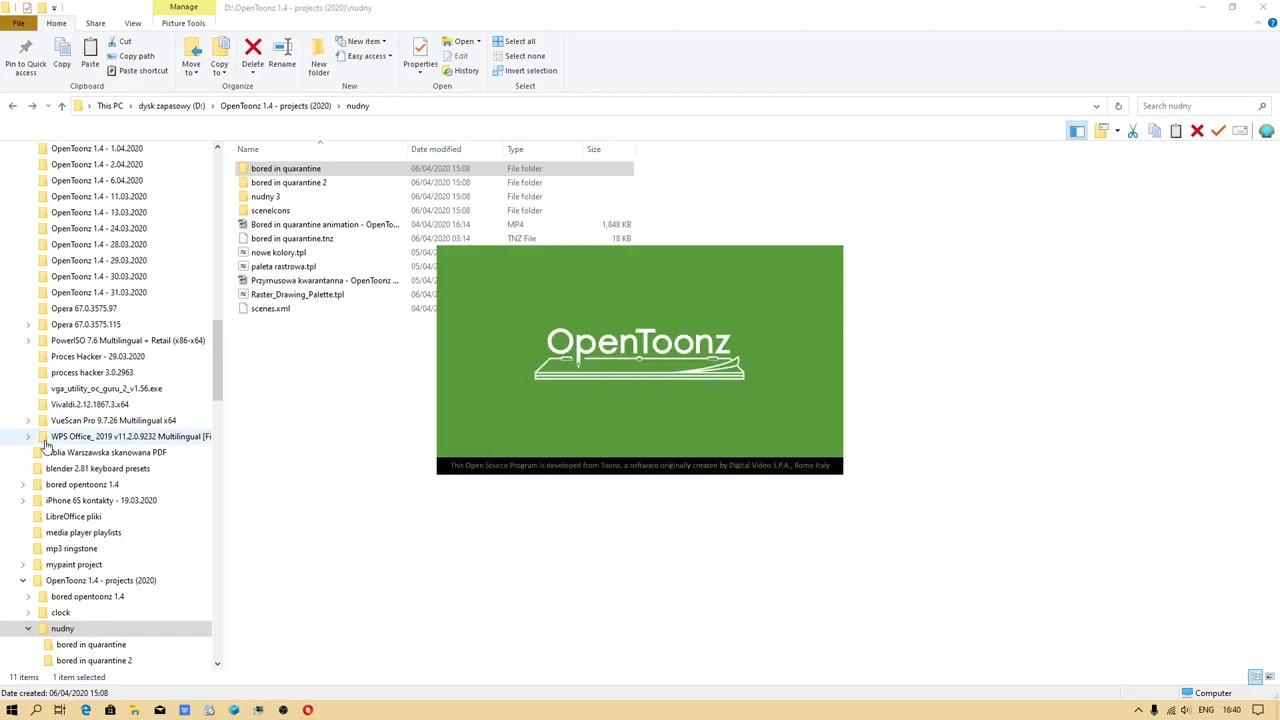The height and width of the screenshot is (720, 1280).
Task: Open the Easy access dropdown
Action: click(364, 56)
